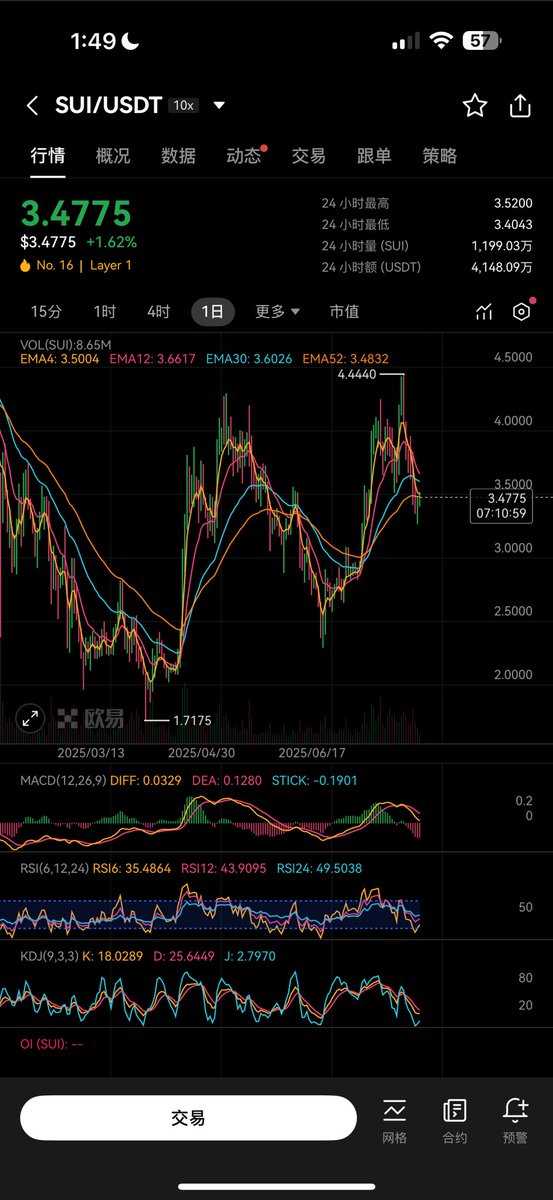Go back with the left arrow icon

pos(32,106)
